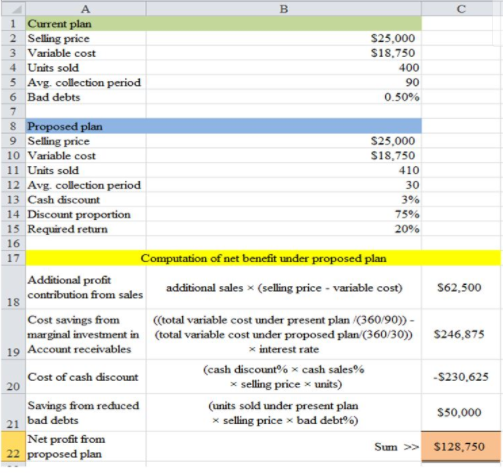Click 'Avg. collection period' in row 12

(x=86, y=185)
